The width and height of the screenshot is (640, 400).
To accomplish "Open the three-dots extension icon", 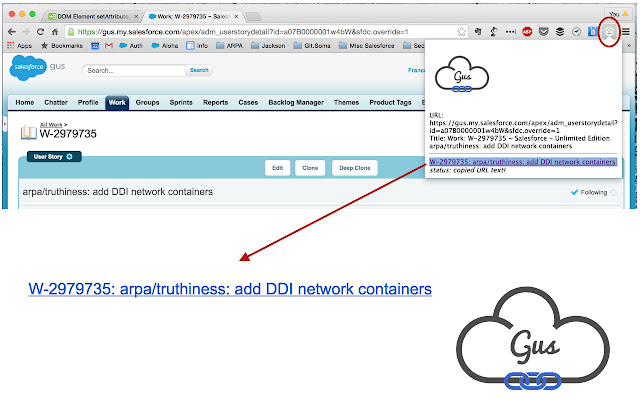I will click(x=511, y=31).
